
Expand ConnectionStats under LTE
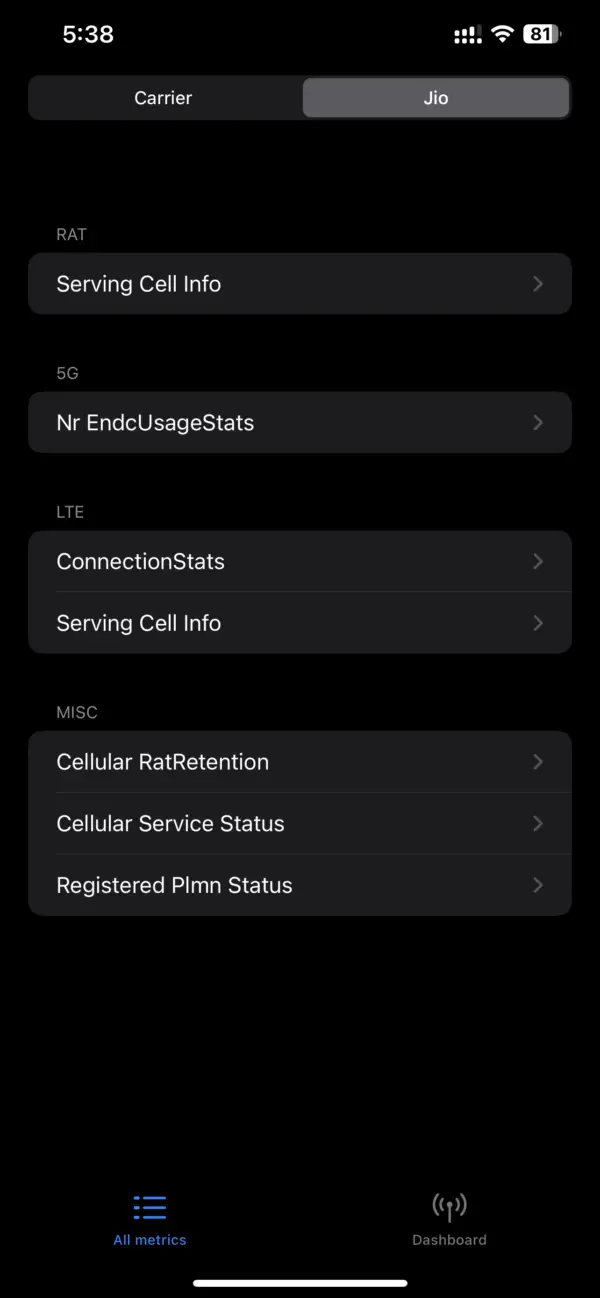300,561
